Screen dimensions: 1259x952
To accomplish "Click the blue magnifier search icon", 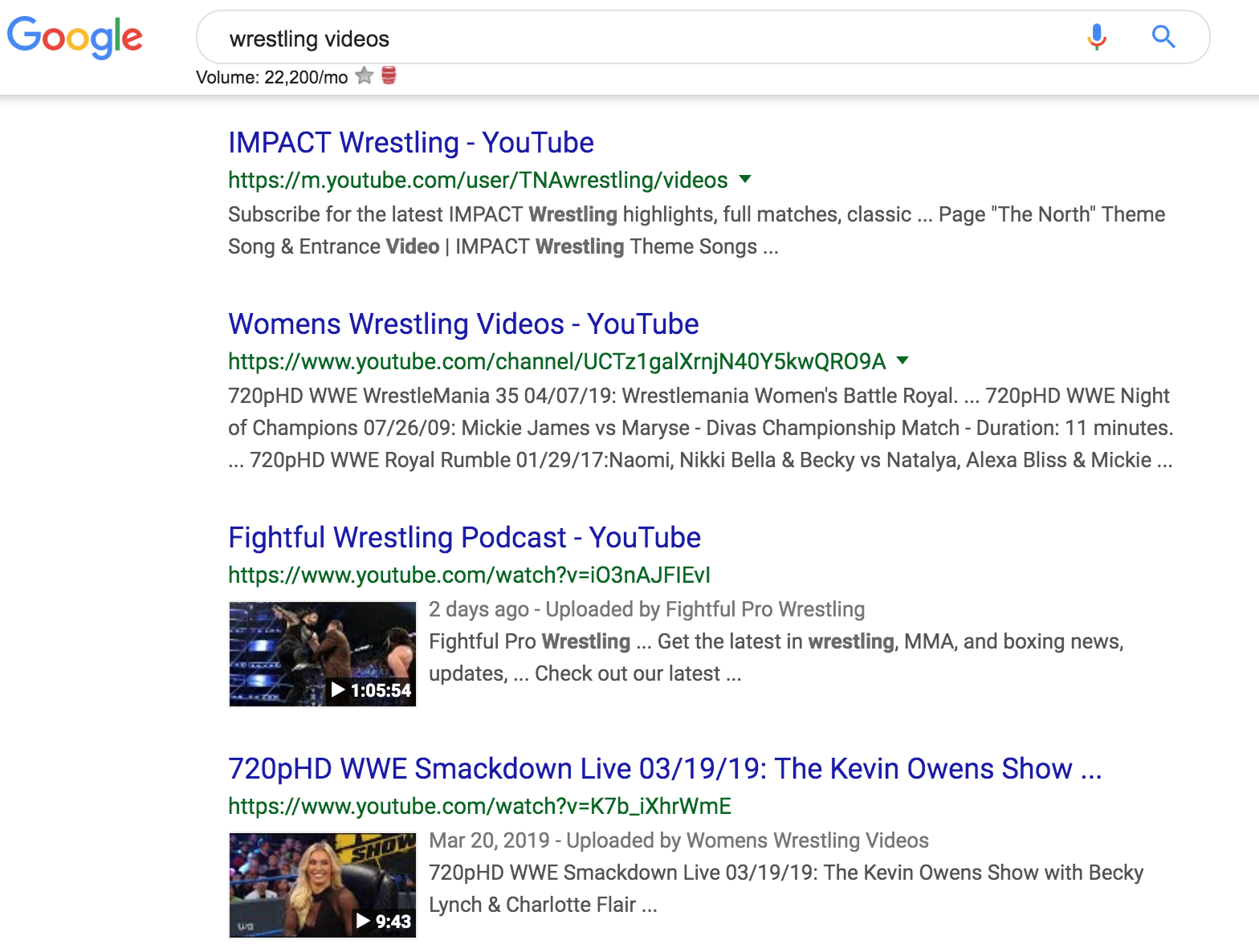I will point(1163,37).
